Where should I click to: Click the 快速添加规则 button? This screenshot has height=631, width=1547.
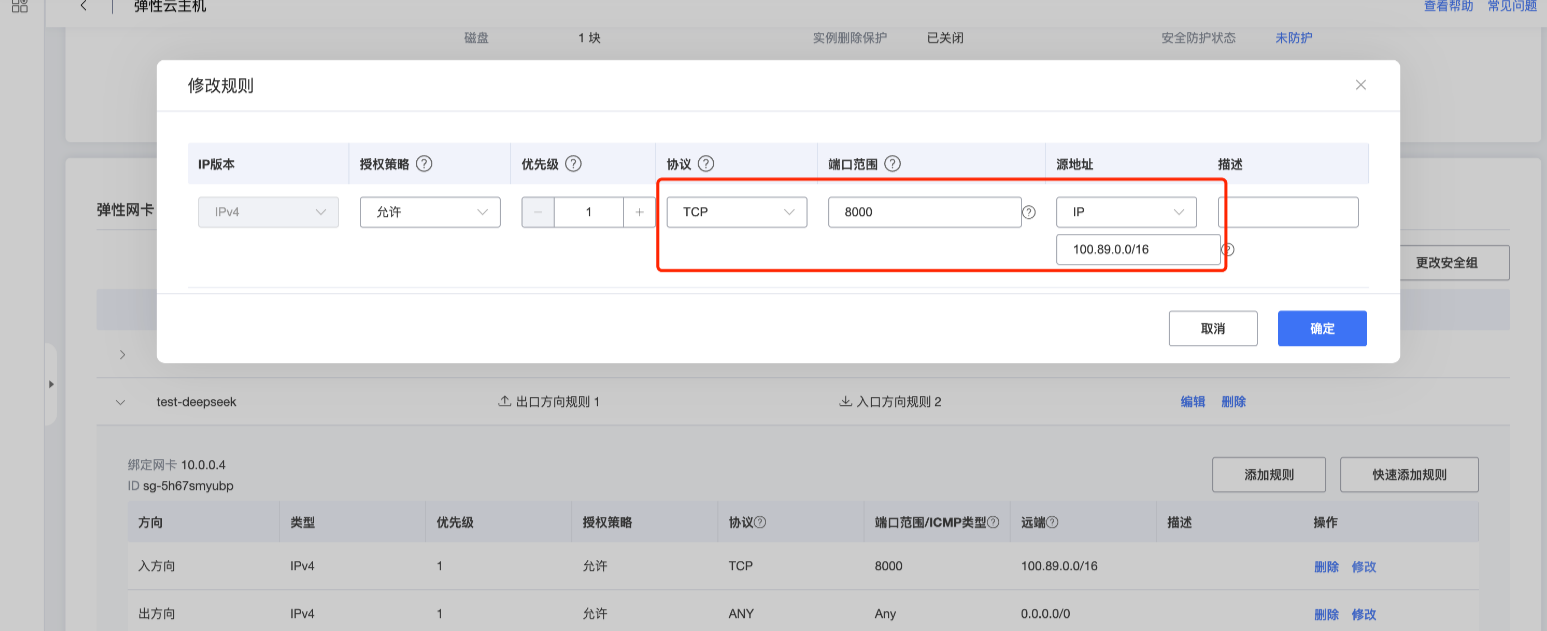tap(1409, 475)
